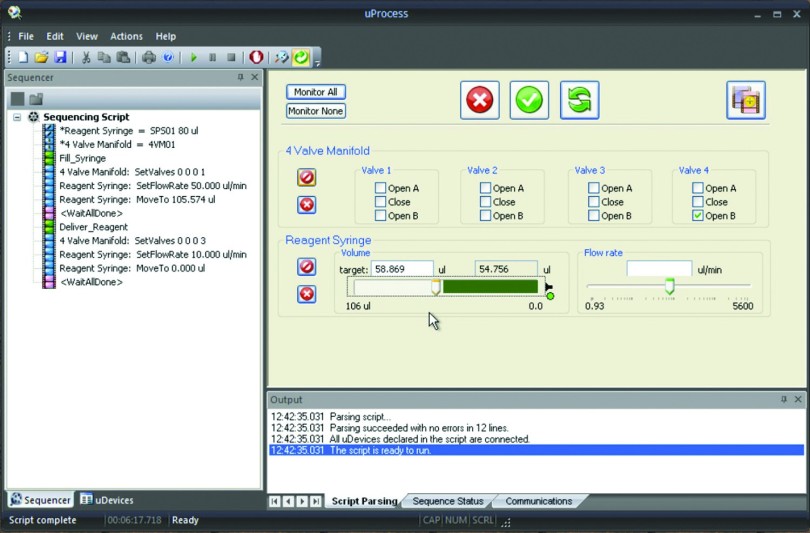This screenshot has width=810, height=533.
Task: Select 'The script is ready to run.' line
Action: coord(536,450)
